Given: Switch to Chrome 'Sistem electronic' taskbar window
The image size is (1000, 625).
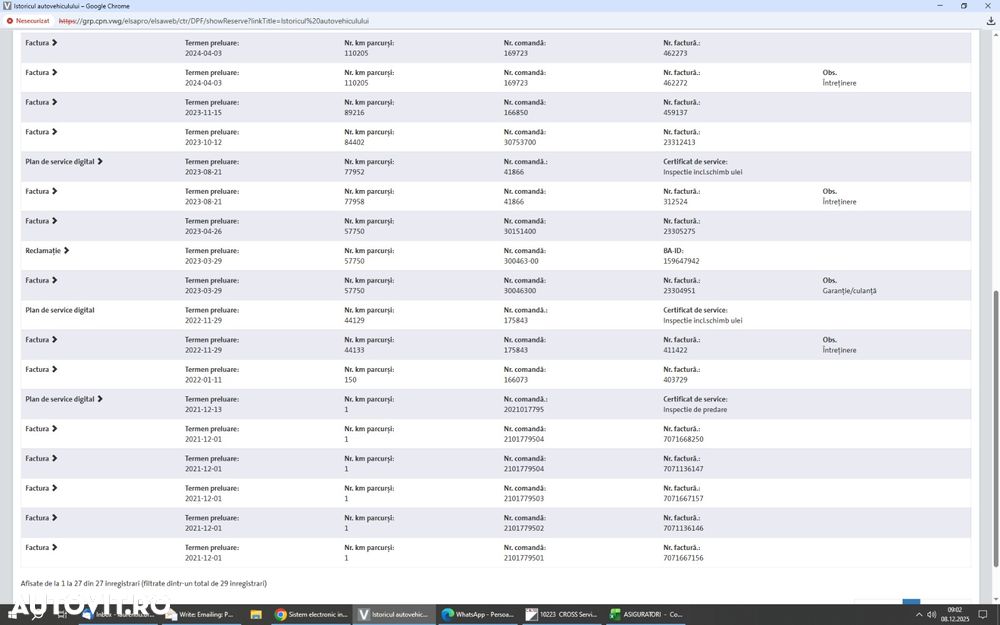Looking at the screenshot, I should coord(311,615).
